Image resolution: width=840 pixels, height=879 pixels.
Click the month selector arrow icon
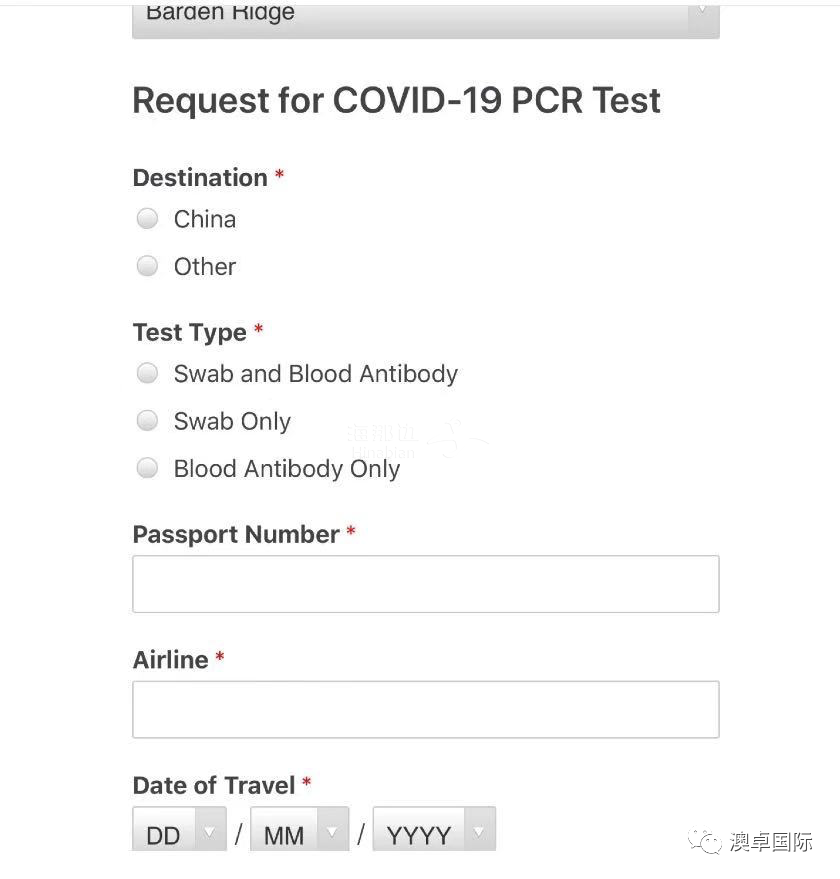coord(333,831)
